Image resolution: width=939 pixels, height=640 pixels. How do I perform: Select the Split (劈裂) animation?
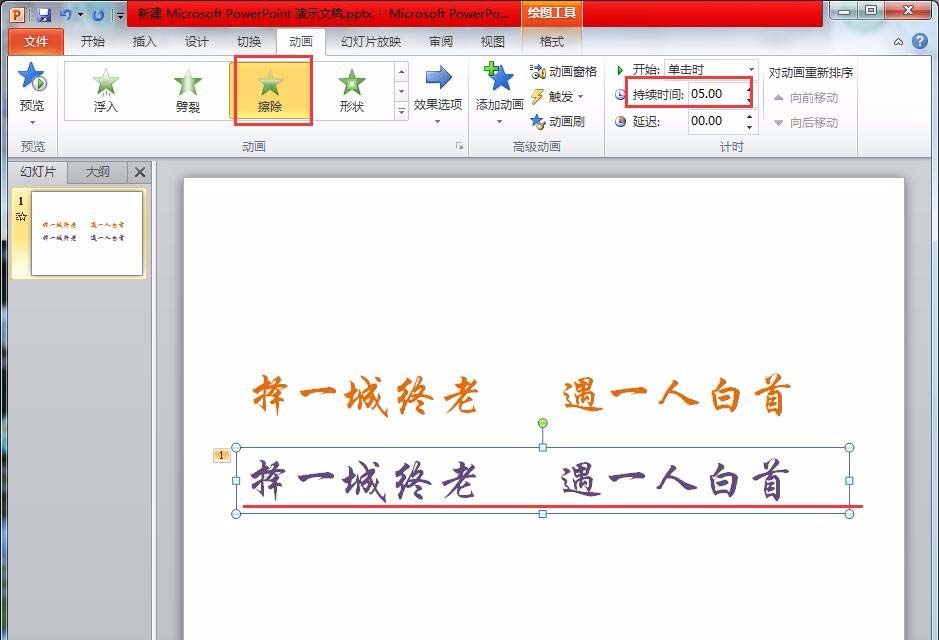click(x=187, y=90)
